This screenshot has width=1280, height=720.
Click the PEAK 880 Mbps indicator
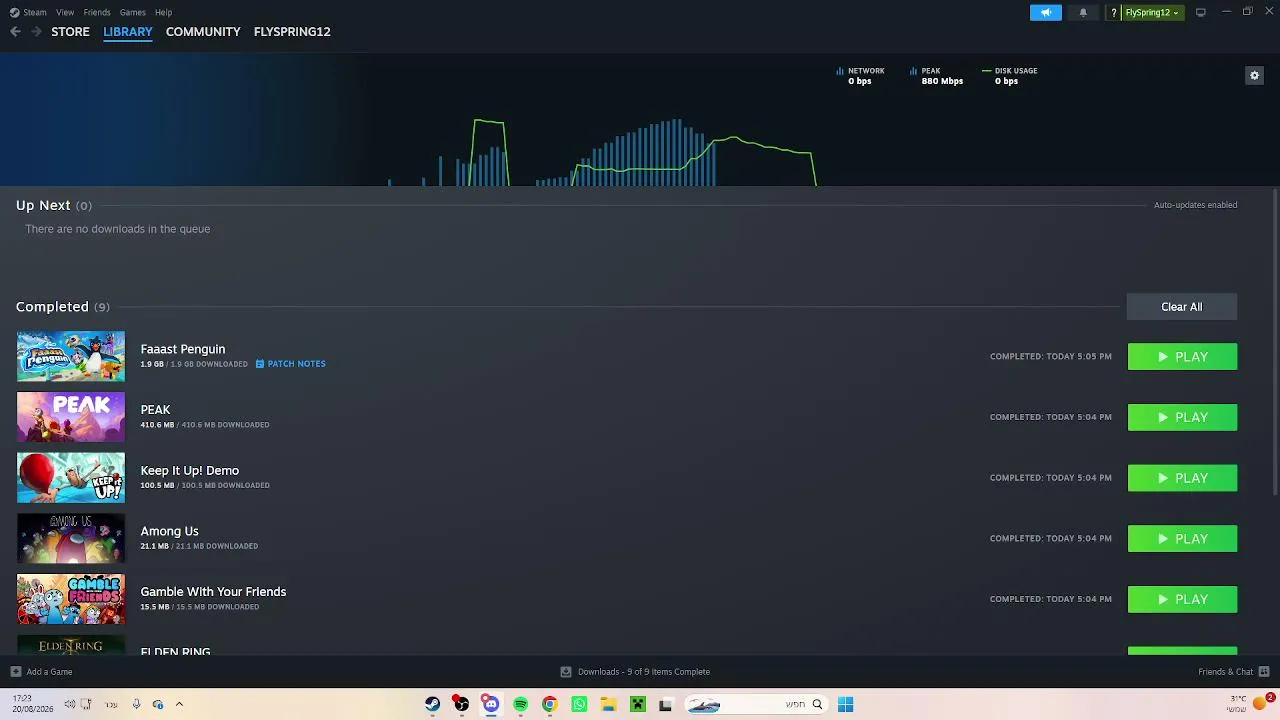936,76
